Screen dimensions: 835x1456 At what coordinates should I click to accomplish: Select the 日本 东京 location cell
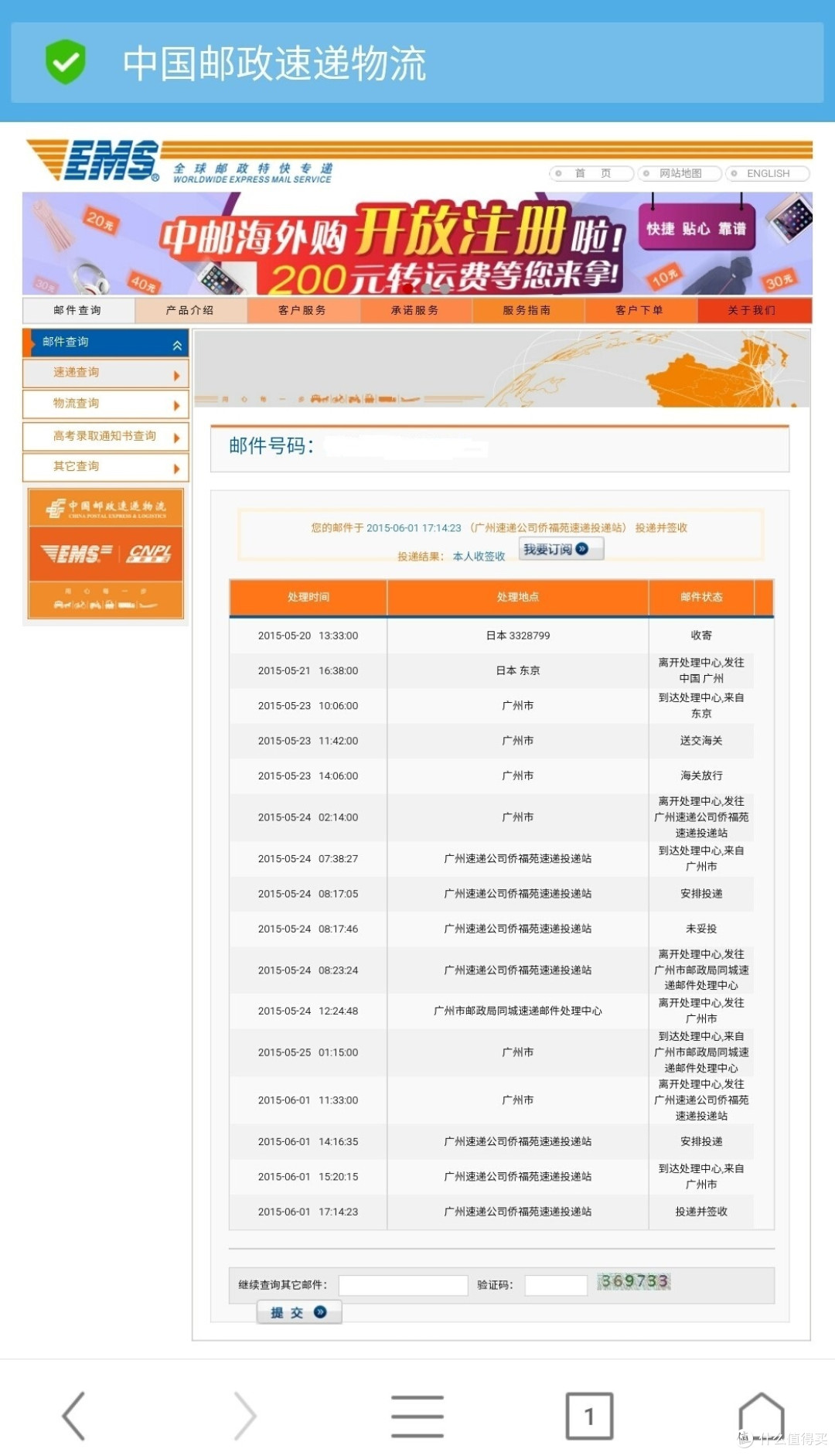[x=518, y=670]
